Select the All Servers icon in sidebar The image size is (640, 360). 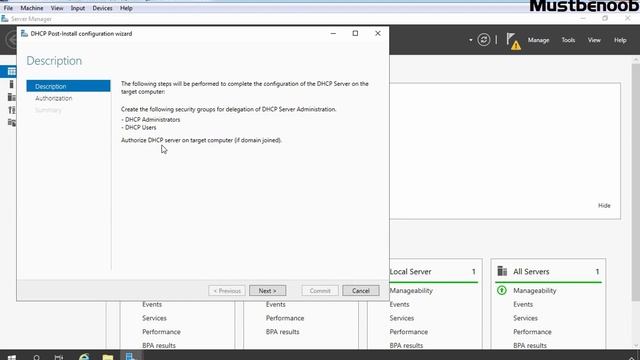point(11,97)
